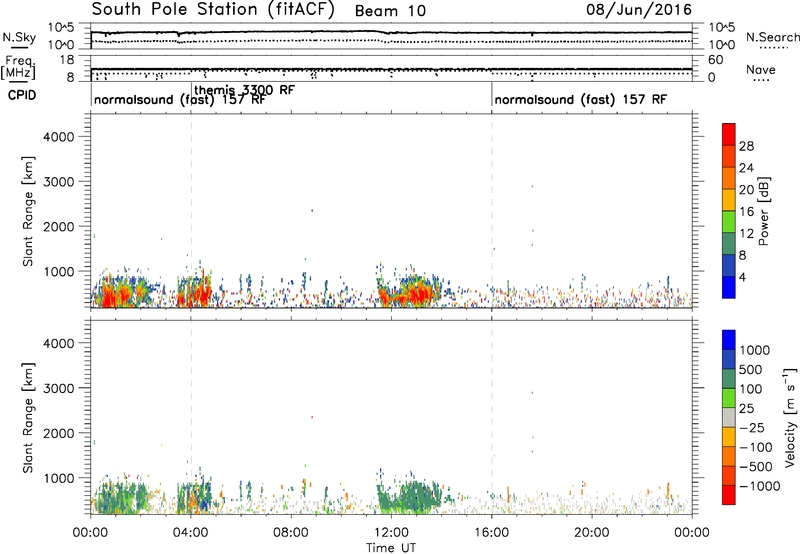Screen dimensions: 800x554
Task: Click the '3000' tick in velocity panel
Action: [x=59, y=388]
